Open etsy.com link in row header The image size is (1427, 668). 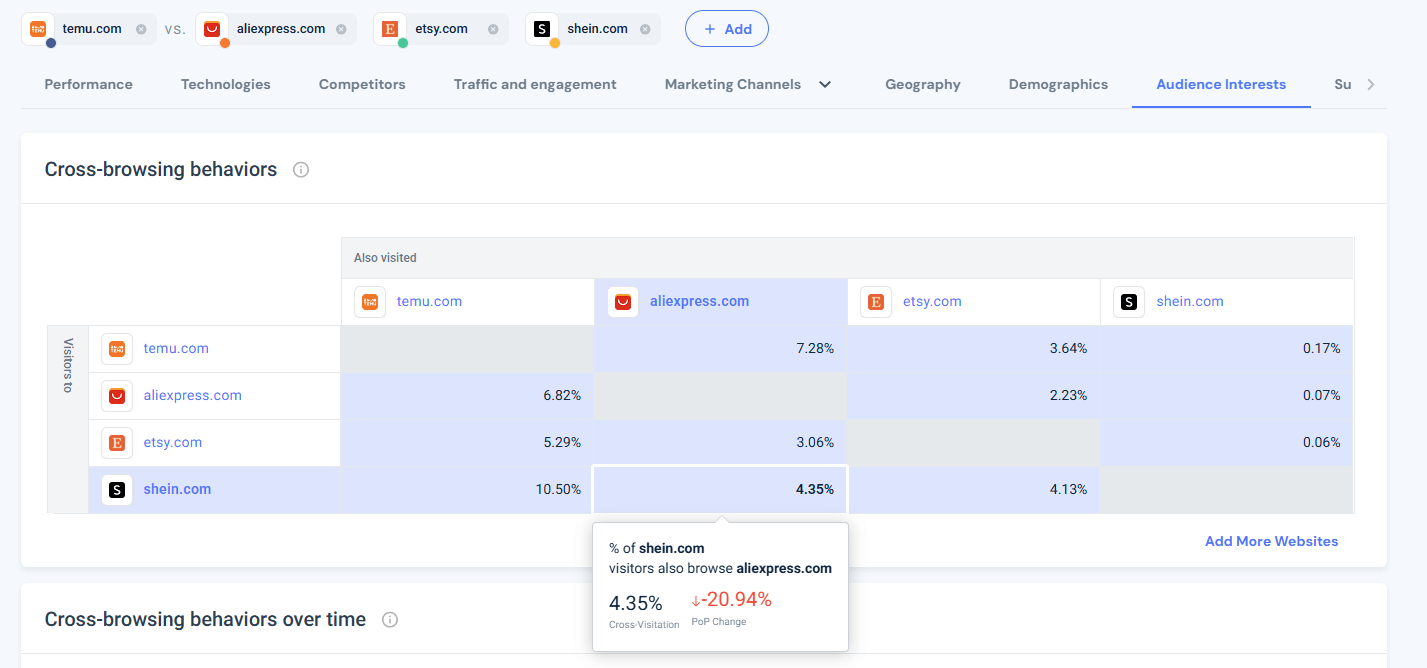(173, 442)
